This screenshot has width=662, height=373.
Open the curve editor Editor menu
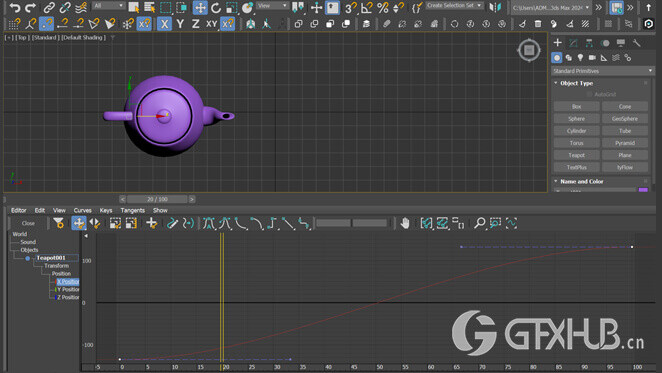coord(19,210)
